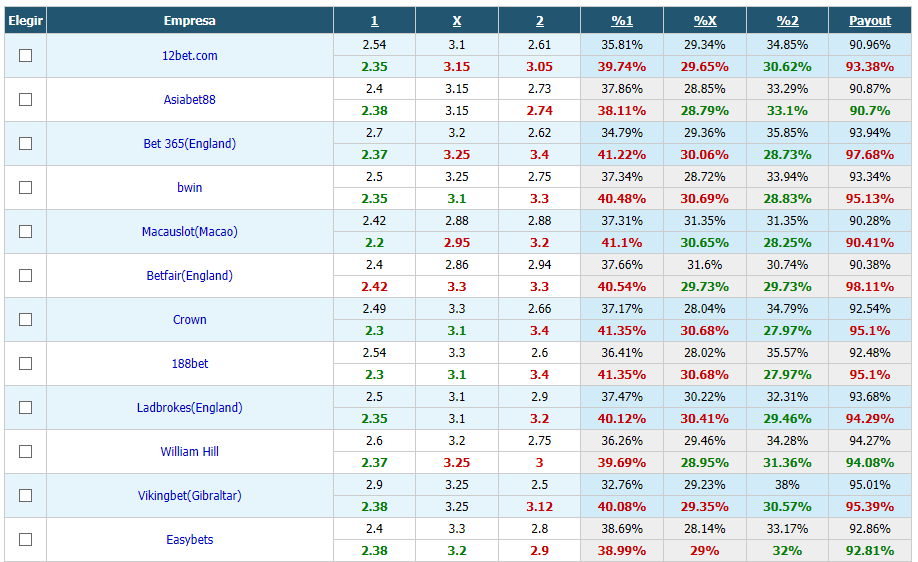Open the Macauslot(Macao) link

[190, 232]
